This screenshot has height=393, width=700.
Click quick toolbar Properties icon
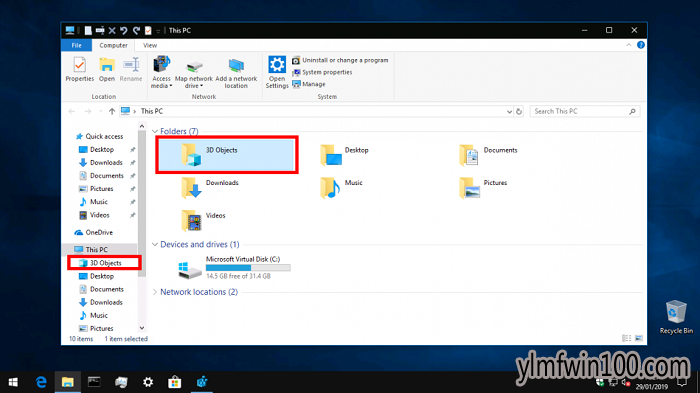coord(148,30)
